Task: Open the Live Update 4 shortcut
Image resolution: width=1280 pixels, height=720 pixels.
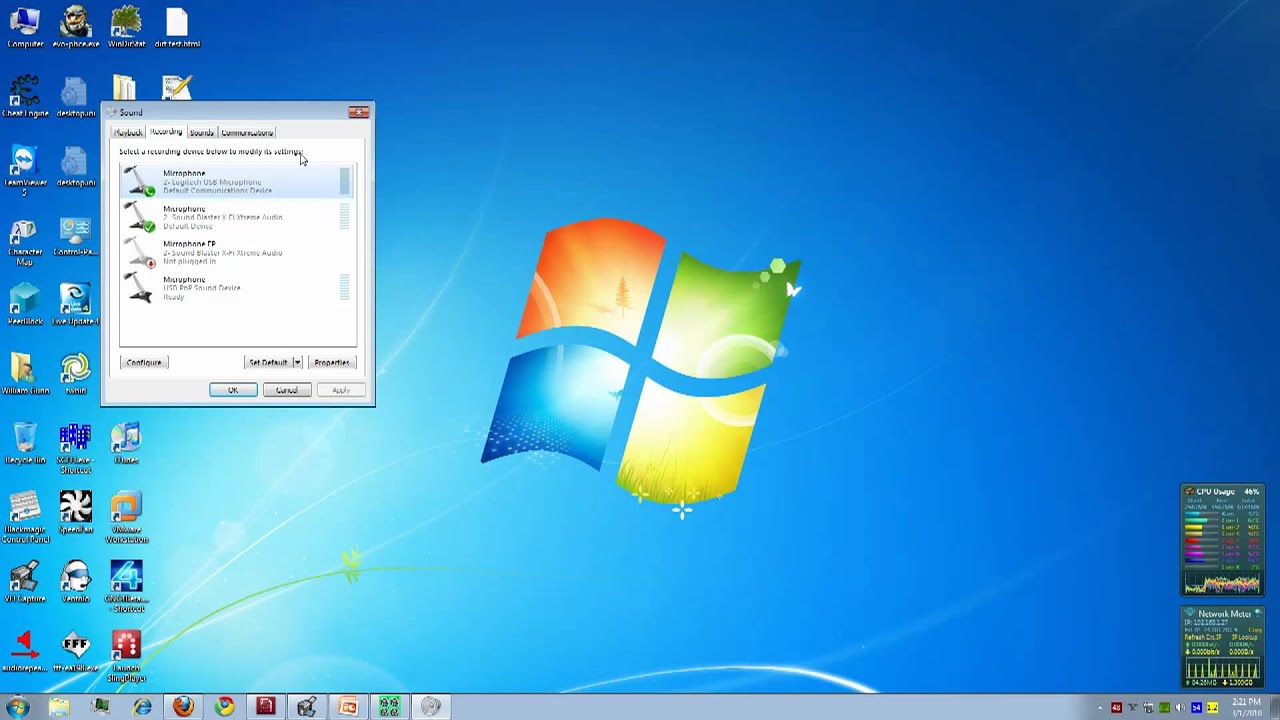Action: pyautogui.click(x=75, y=304)
